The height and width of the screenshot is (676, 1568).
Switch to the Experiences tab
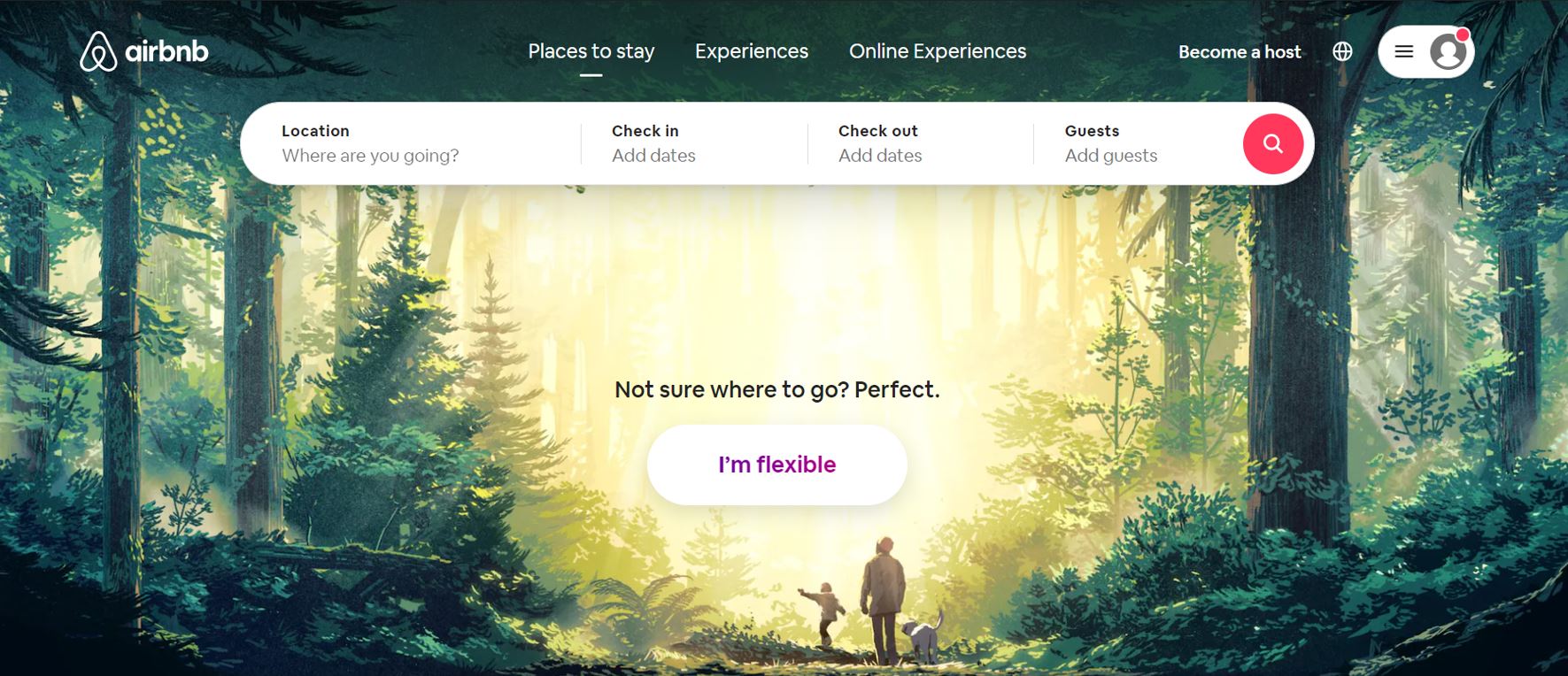pyautogui.click(x=752, y=51)
